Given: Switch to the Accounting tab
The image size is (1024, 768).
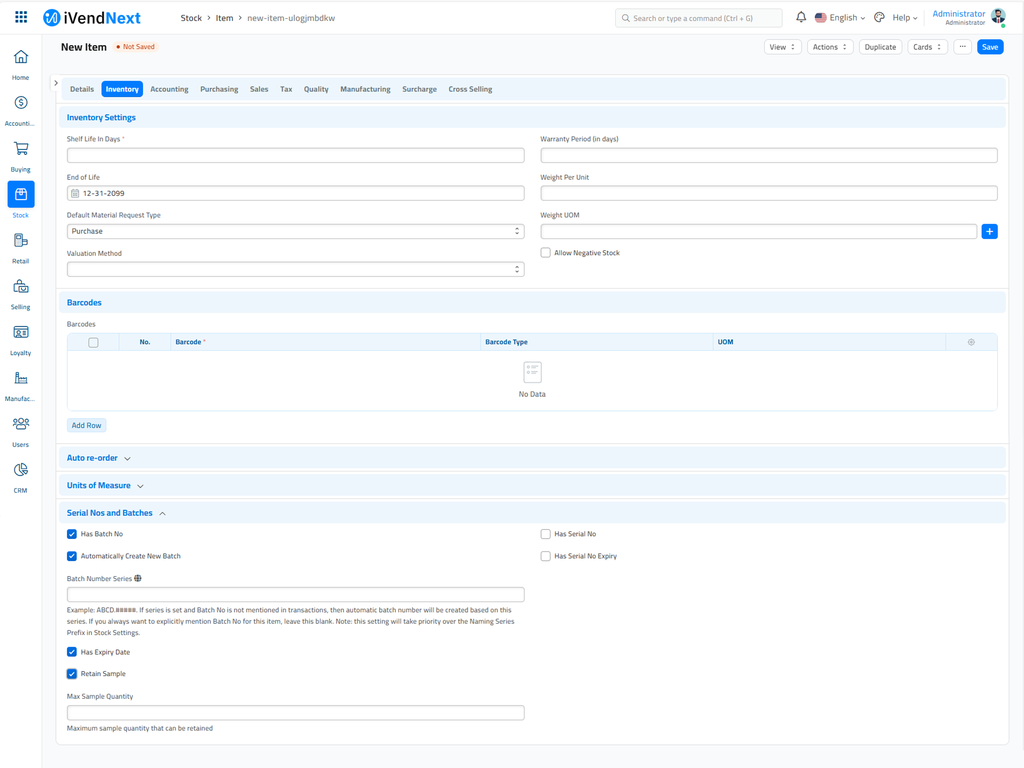Looking at the screenshot, I should [169, 89].
